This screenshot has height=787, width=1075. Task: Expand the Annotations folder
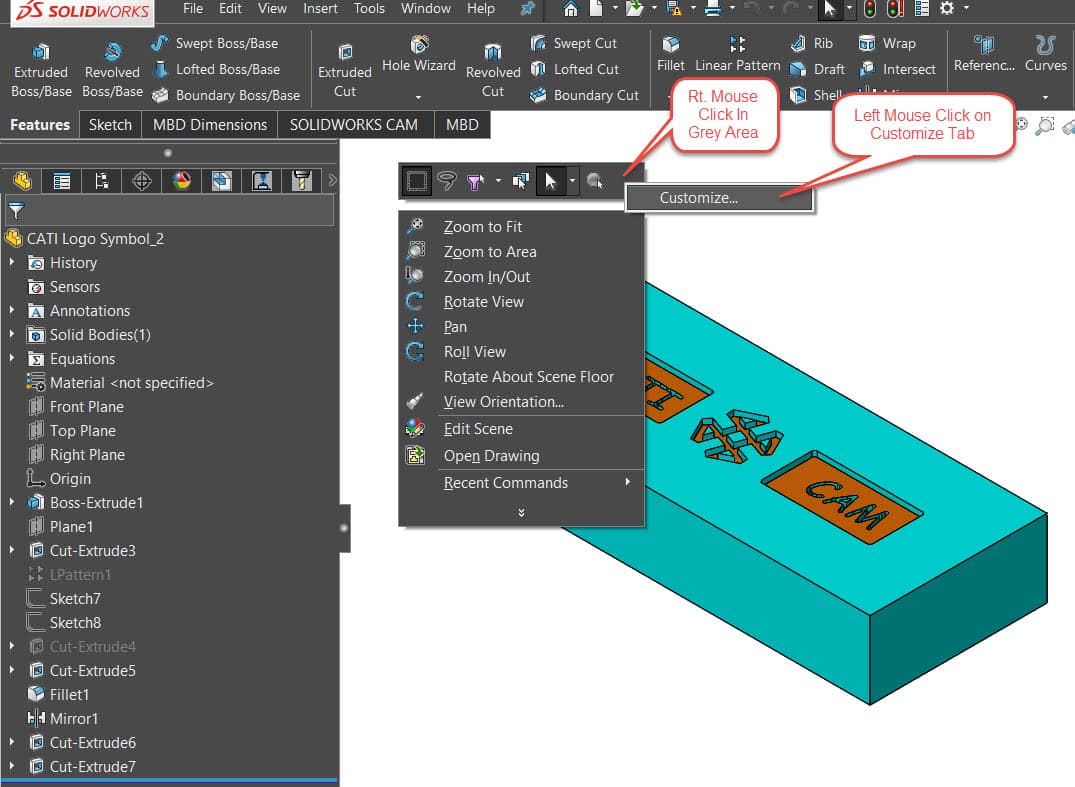[12, 310]
